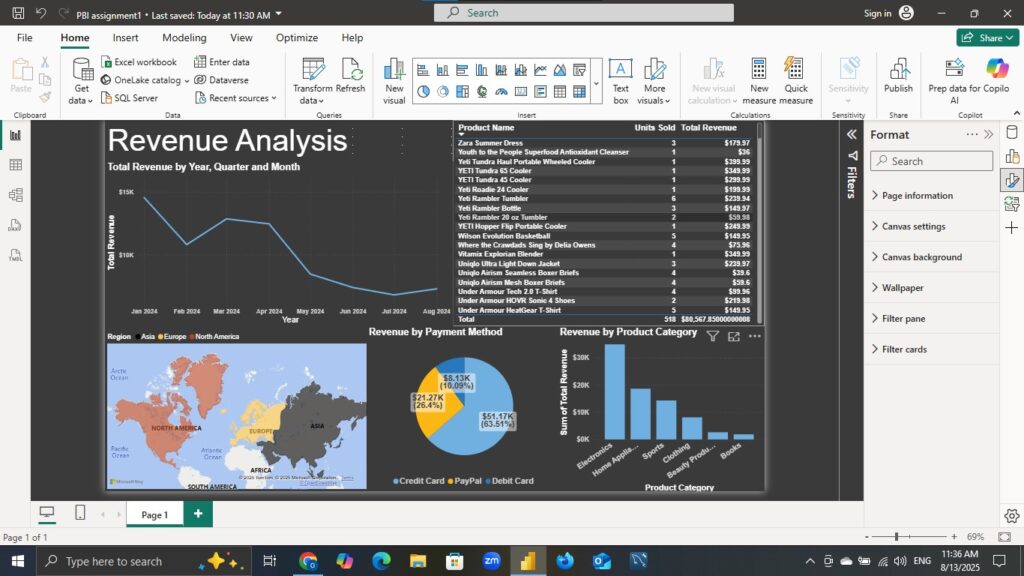This screenshot has width=1024, height=576.
Task: Insert a gauge visual
Action: tap(502, 91)
